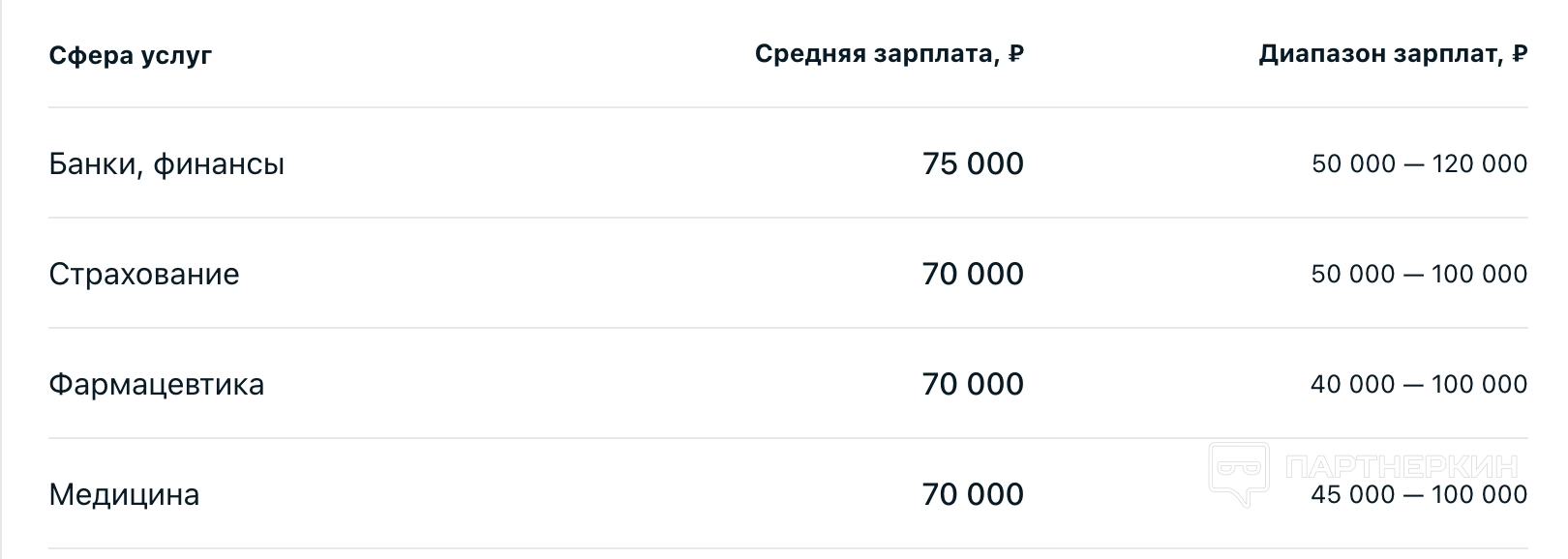Click the Партнеркин watermark logo icon

click(1238, 471)
